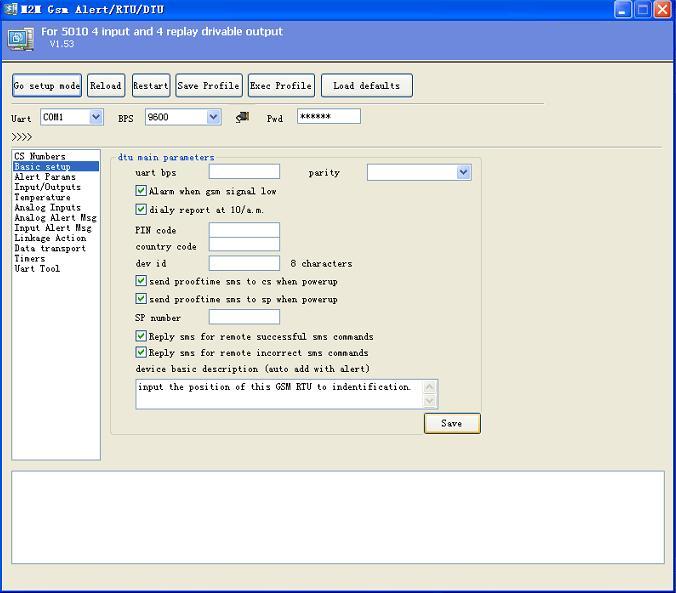
Task: Click the description box scroll down arrow
Action: click(429, 401)
